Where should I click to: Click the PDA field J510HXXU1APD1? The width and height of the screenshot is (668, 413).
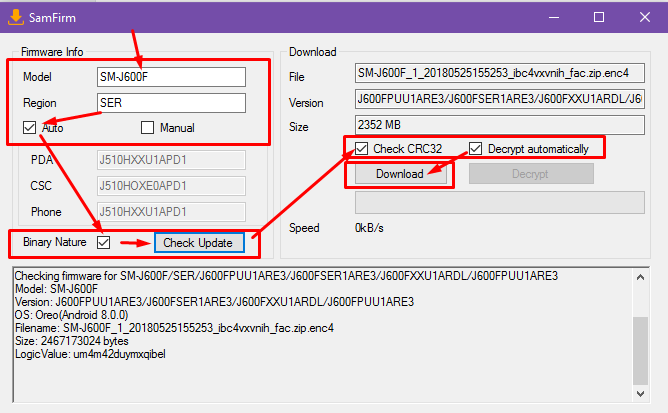click(x=171, y=160)
